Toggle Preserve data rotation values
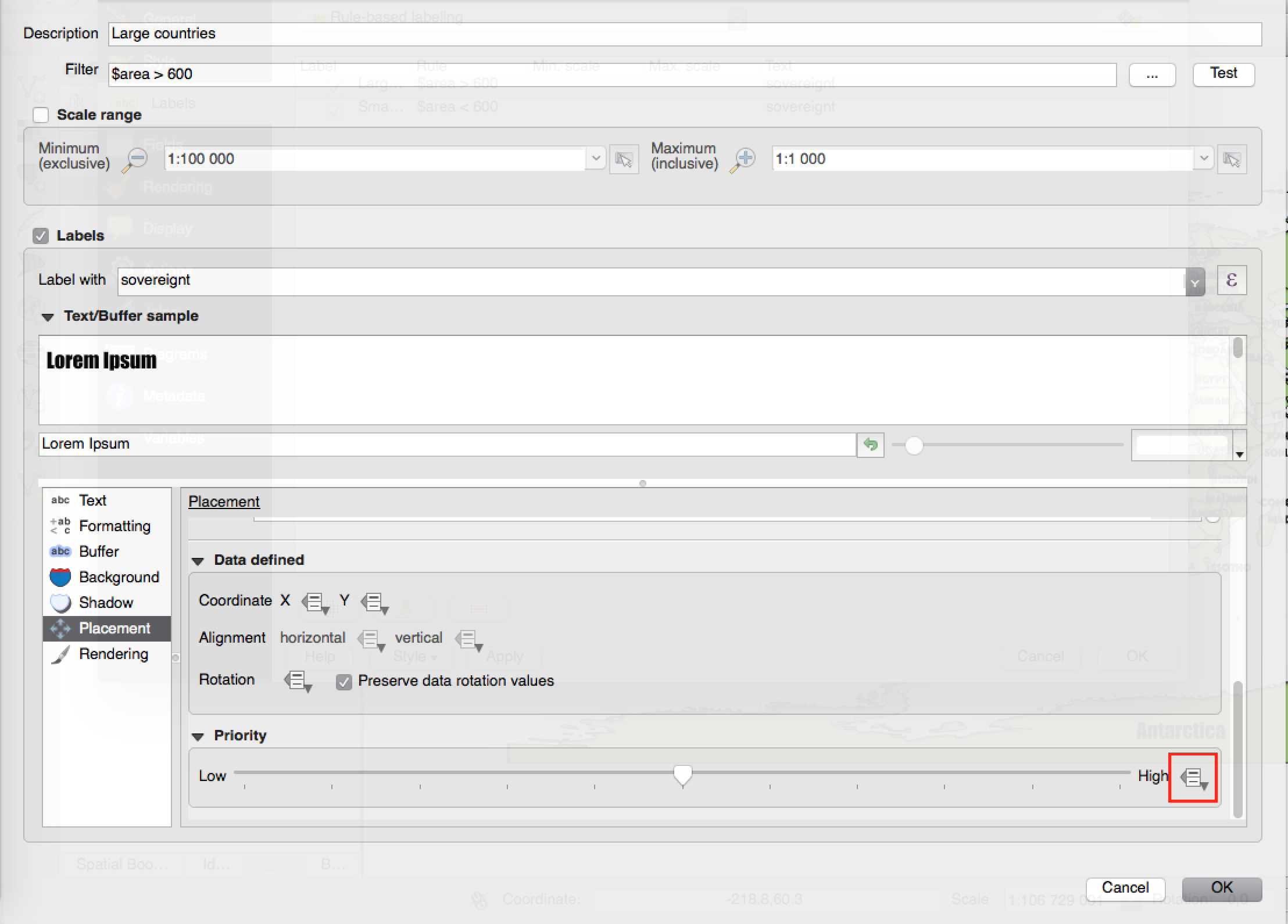The height and width of the screenshot is (924, 1288). pos(344,682)
